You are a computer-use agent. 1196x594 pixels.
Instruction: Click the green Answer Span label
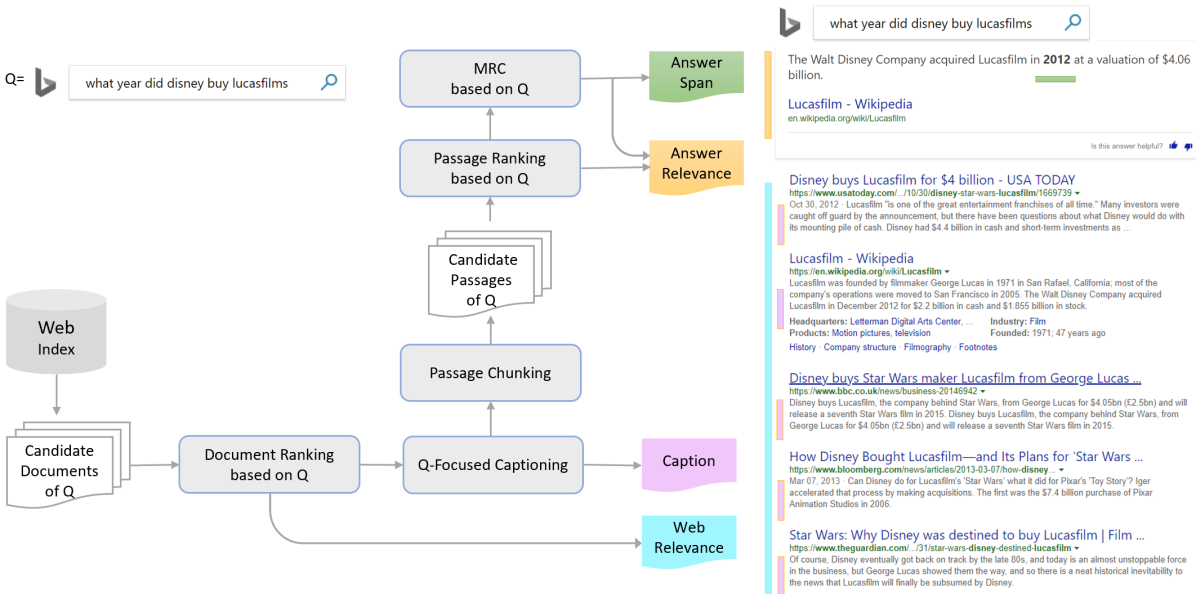[696, 73]
